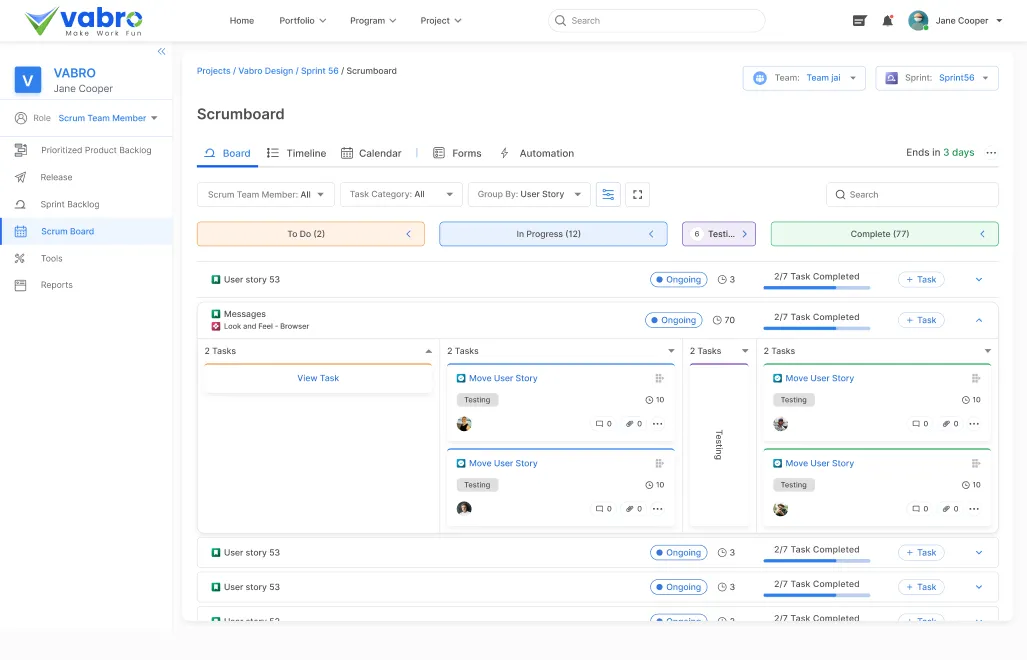Add a task to Messages story
The width and height of the screenshot is (1027, 660).
point(920,321)
